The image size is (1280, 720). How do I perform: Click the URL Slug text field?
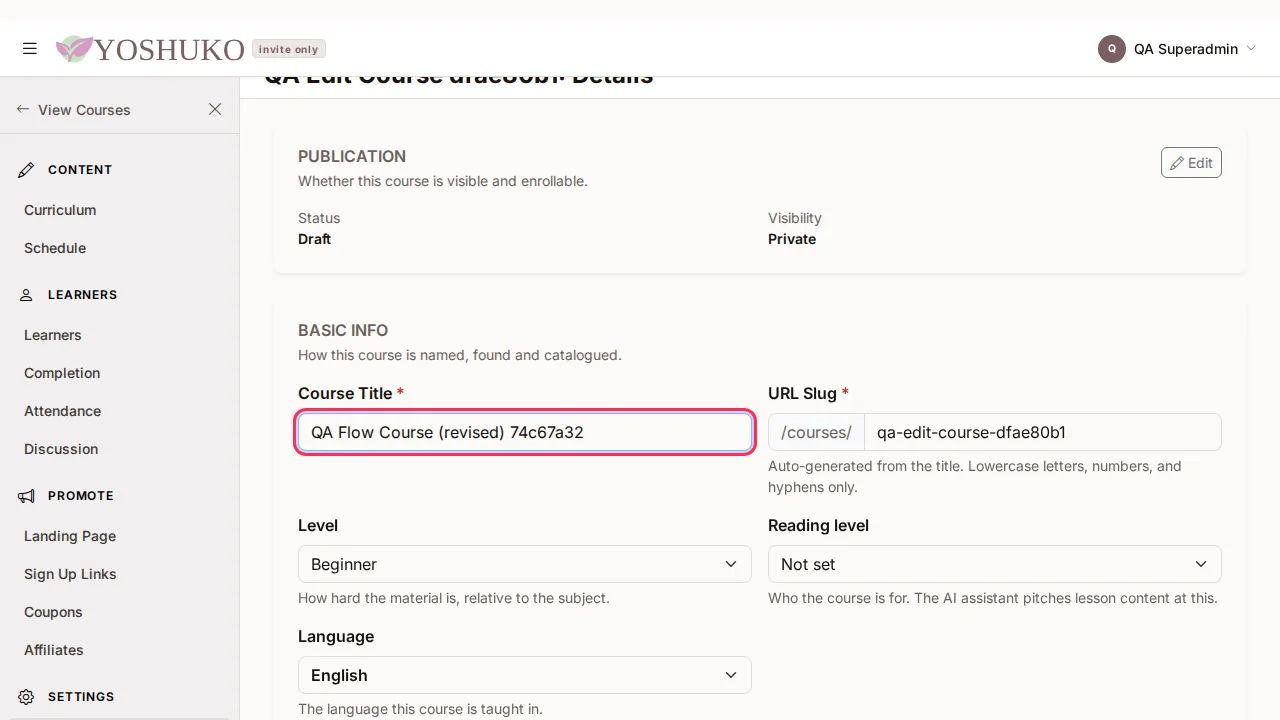coord(1043,432)
